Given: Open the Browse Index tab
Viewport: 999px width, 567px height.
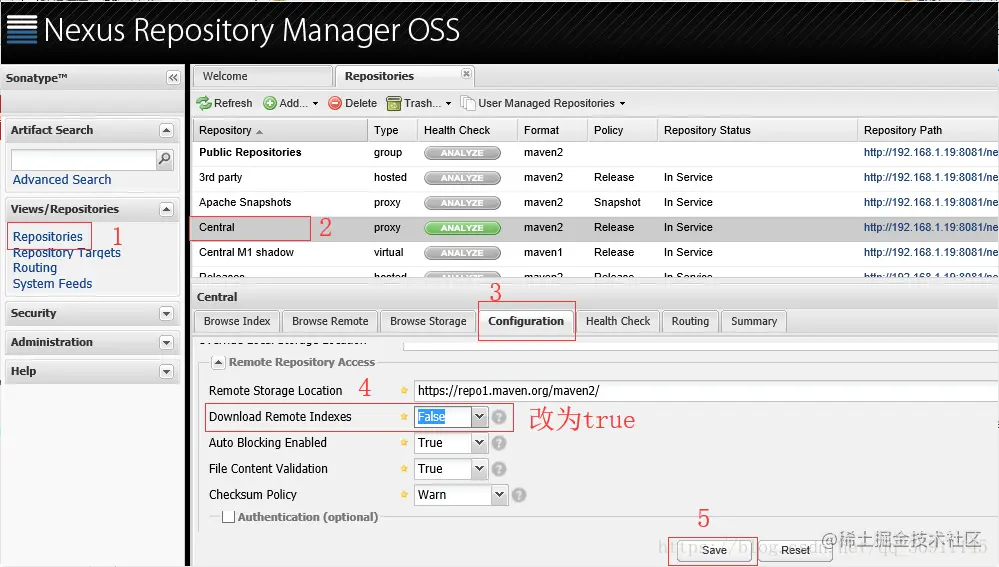Looking at the screenshot, I should point(237,321).
